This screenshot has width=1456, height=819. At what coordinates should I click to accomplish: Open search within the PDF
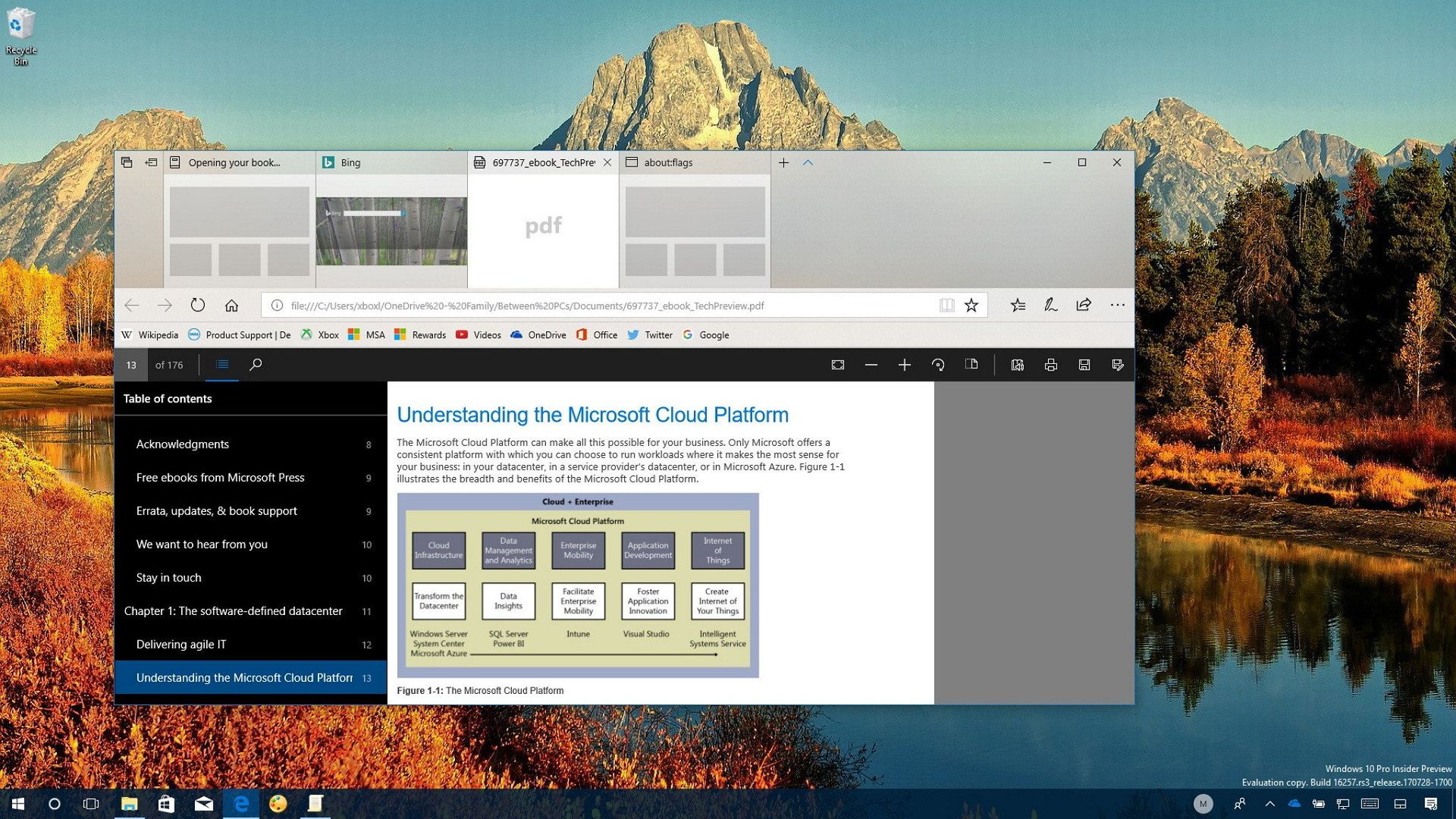256,365
